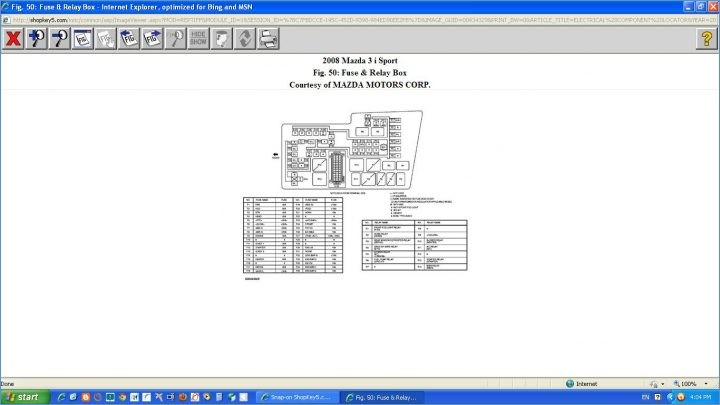
Task: Click the Courtesy of MAZDA MOTORS CORP. text
Action: point(360,85)
